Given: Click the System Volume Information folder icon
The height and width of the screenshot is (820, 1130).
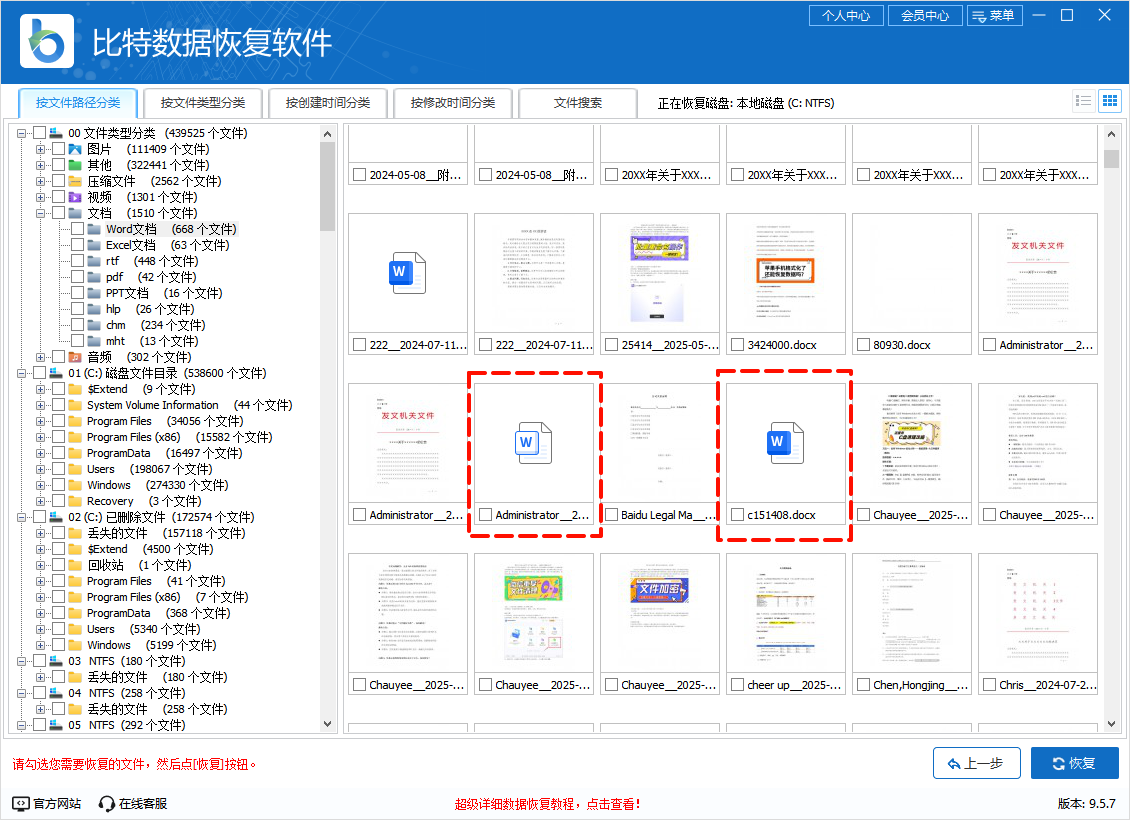Looking at the screenshot, I should coord(75,406).
